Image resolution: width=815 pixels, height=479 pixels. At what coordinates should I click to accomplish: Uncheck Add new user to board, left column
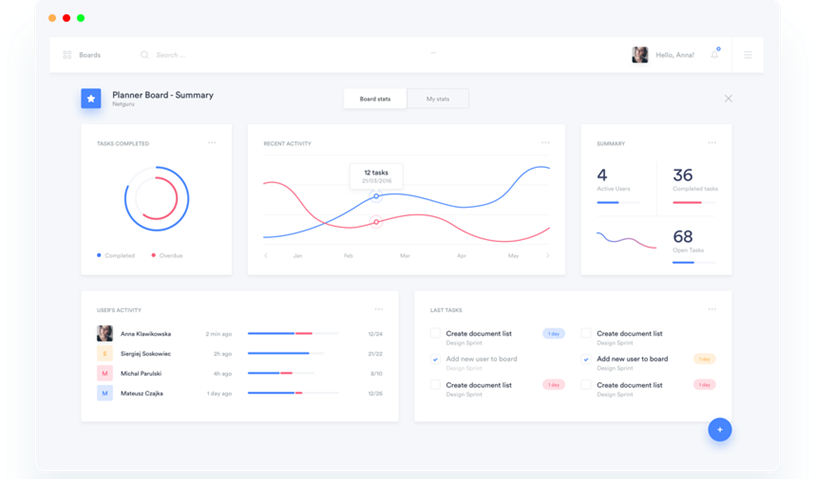(435, 359)
